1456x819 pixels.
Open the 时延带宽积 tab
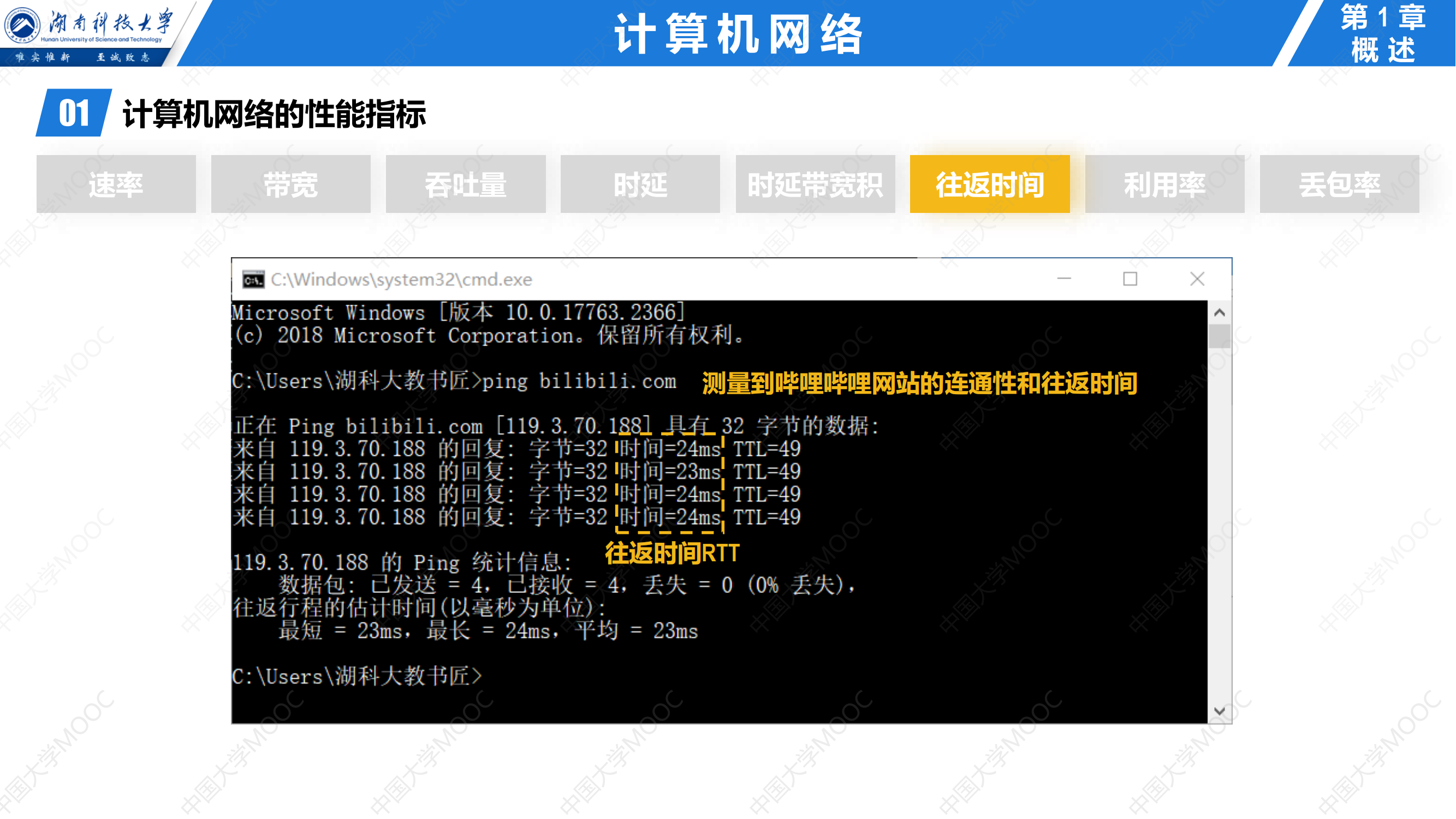coord(816,184)
